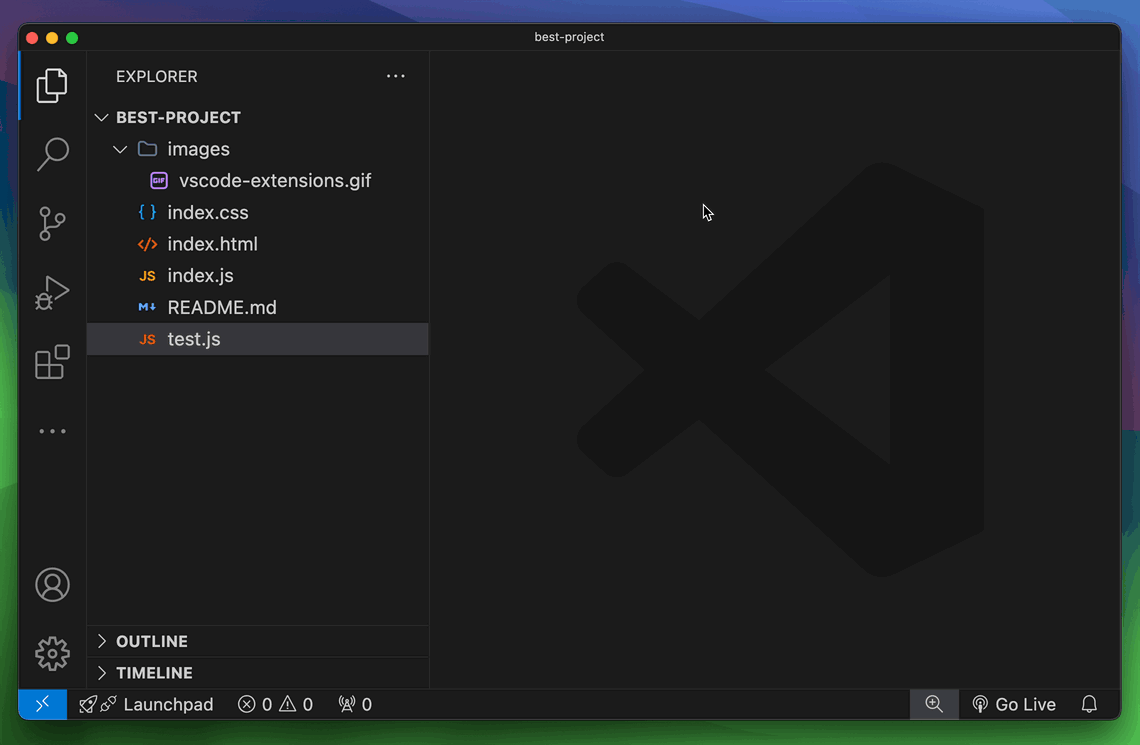Open the Extensions view icon
Viewport: 1140px width, 745px height.
52,362
